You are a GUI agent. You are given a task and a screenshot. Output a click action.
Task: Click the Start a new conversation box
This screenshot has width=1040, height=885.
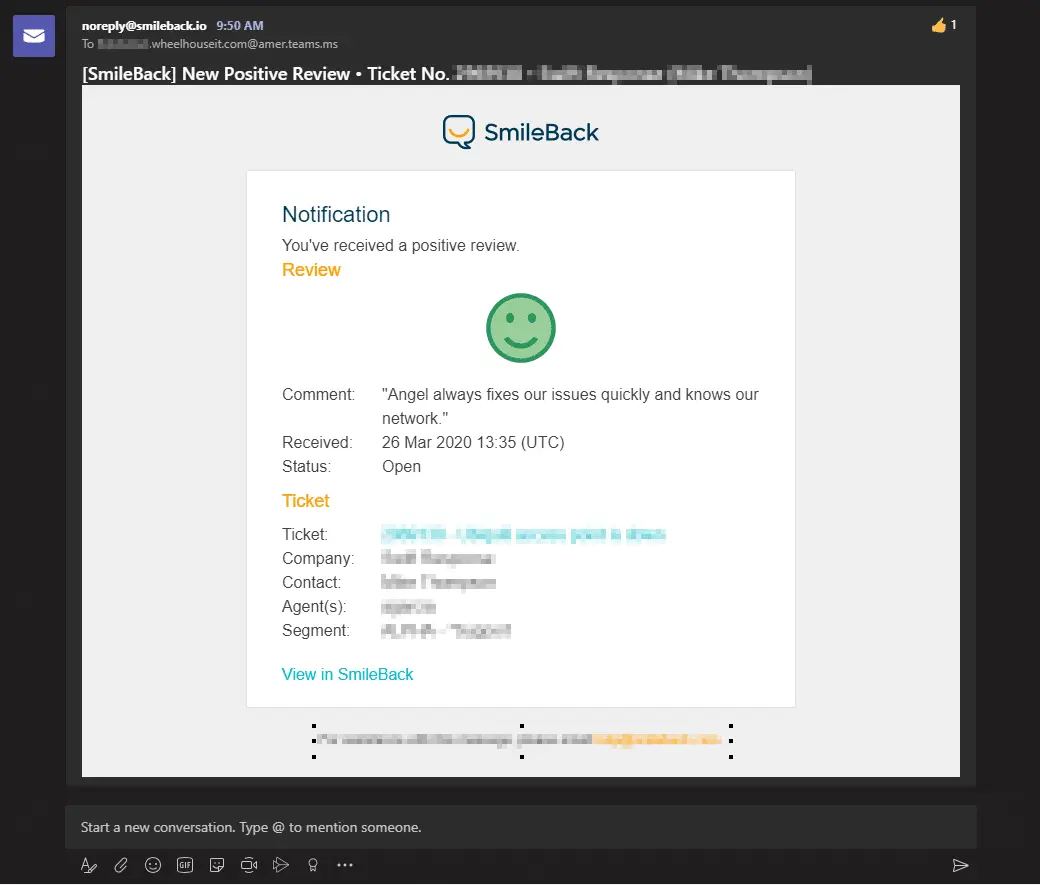point(521,827)
